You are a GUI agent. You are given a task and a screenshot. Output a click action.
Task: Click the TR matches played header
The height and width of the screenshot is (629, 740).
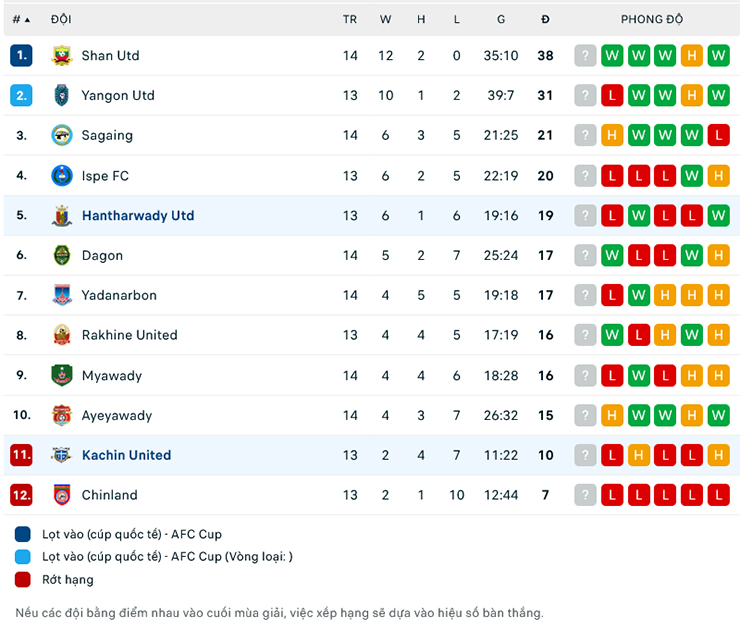pos(350,19)
